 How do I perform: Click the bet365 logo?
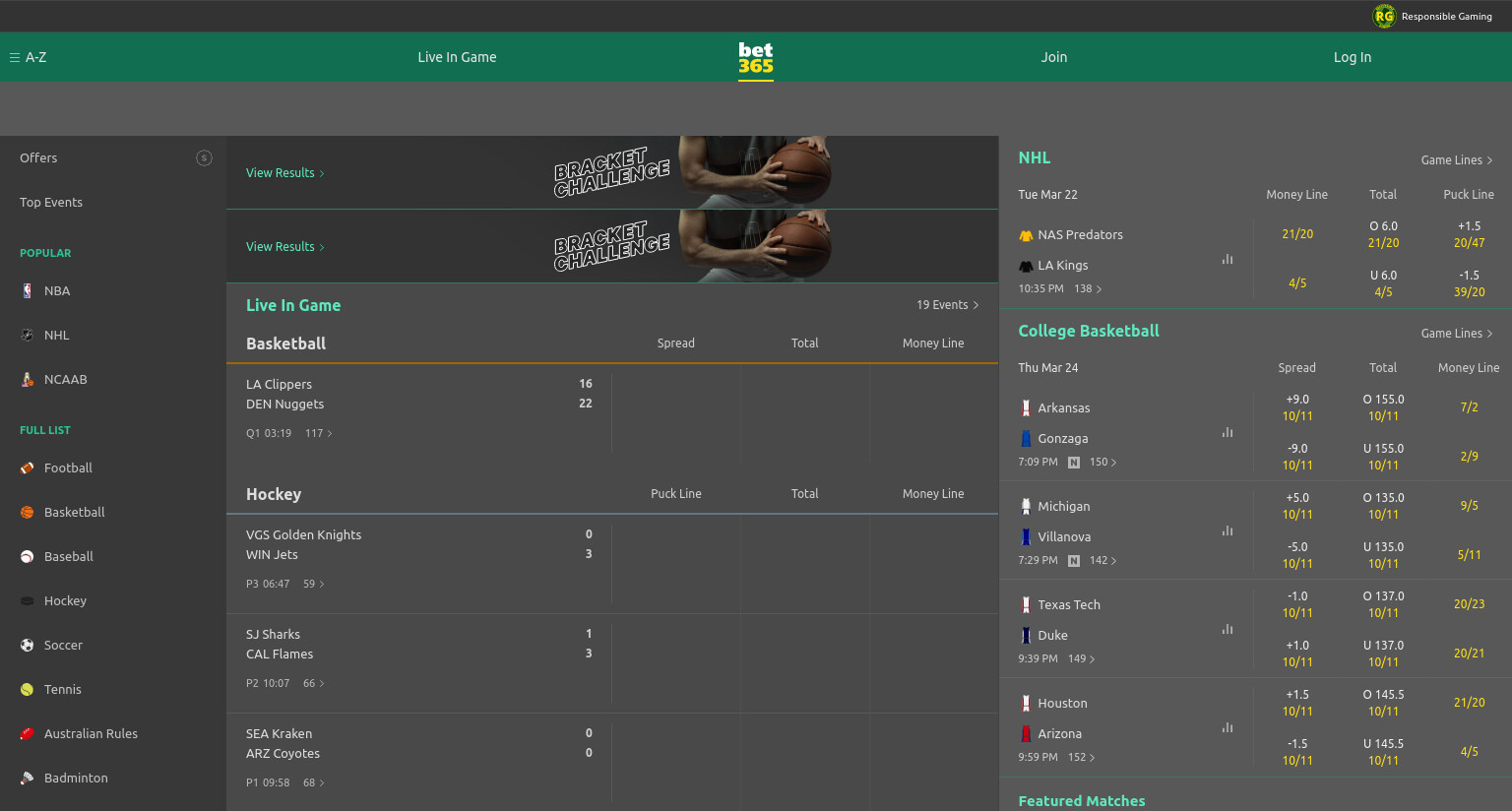point(756,58)
